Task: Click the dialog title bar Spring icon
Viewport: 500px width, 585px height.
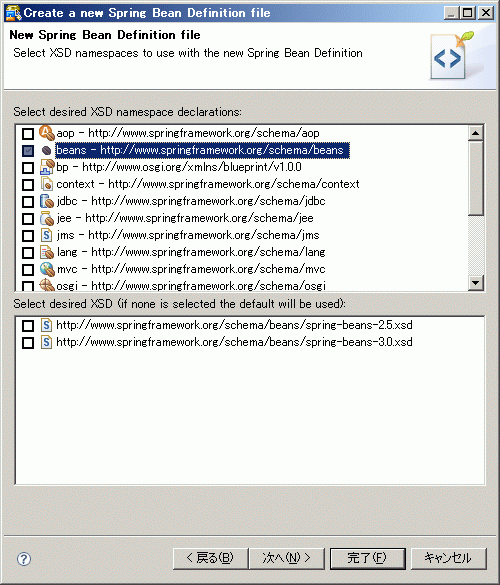Action: (13, 13)
